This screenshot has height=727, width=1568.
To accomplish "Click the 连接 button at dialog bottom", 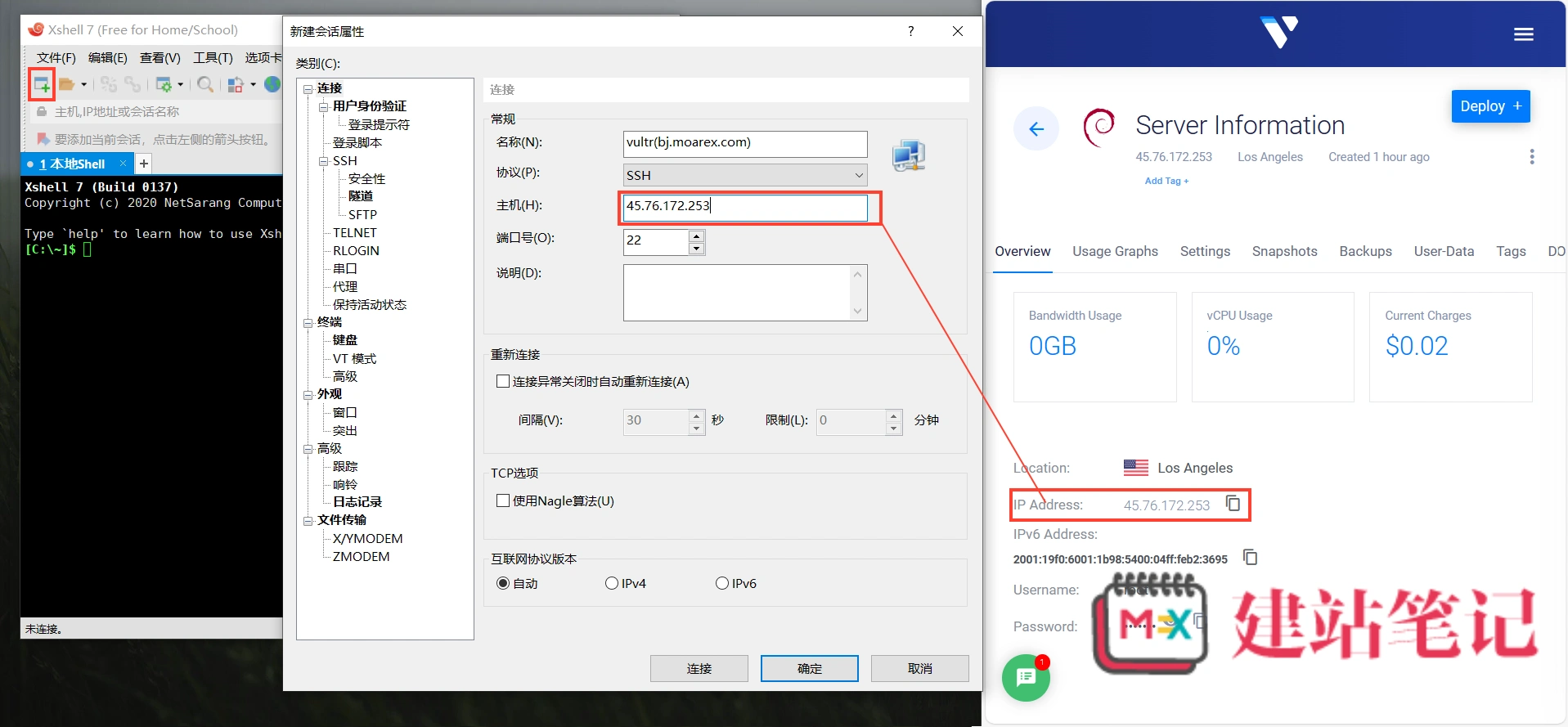I will (699, 668).
